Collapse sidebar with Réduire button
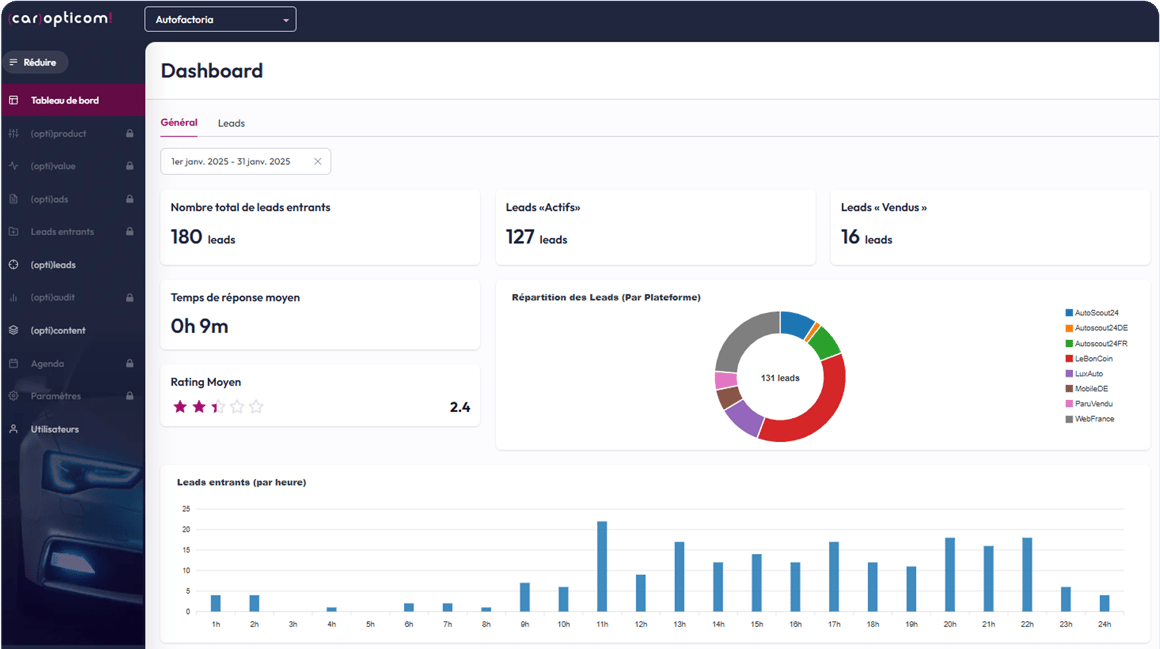The height and width of the screenshot is (649, 1160). tap(35, 62)
